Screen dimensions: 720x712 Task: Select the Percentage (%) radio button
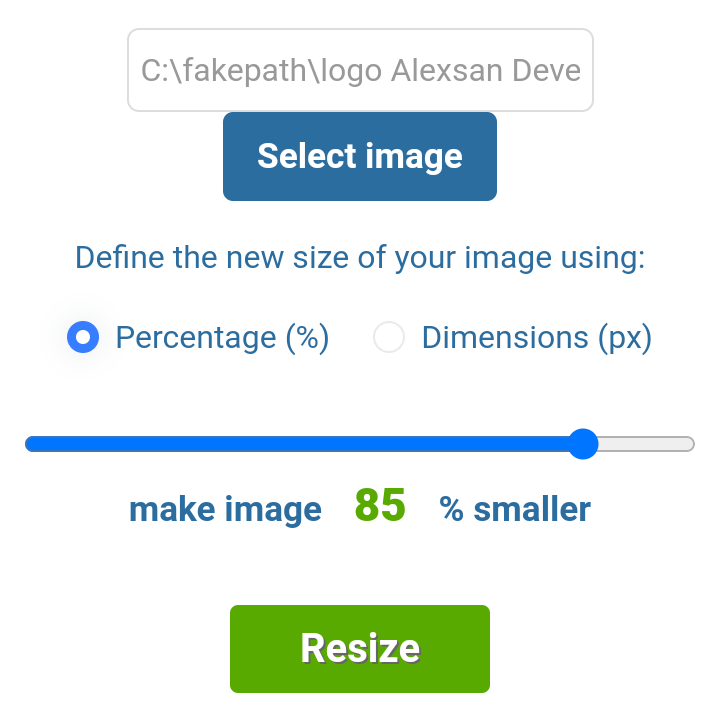pos(83,337)
